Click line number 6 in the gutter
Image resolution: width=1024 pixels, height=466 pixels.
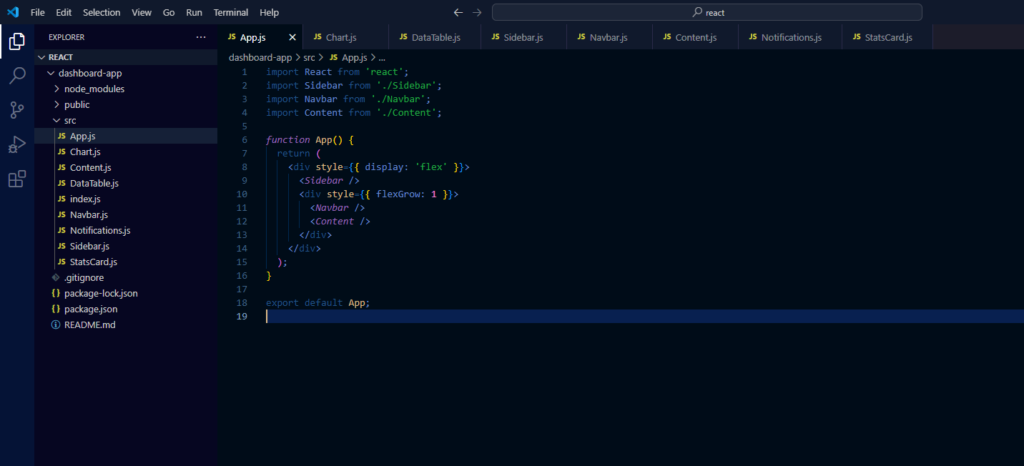point(244,140)
